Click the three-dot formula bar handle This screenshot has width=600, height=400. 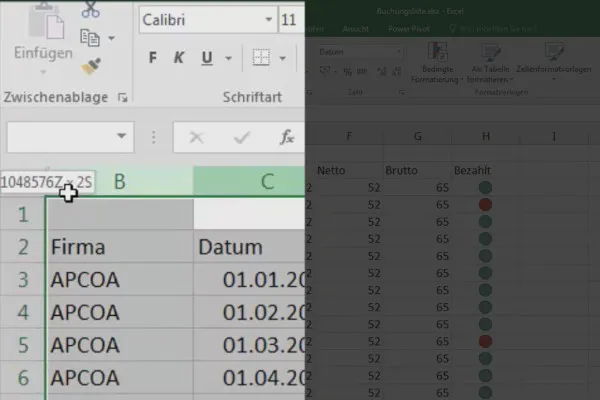(153, 137)
